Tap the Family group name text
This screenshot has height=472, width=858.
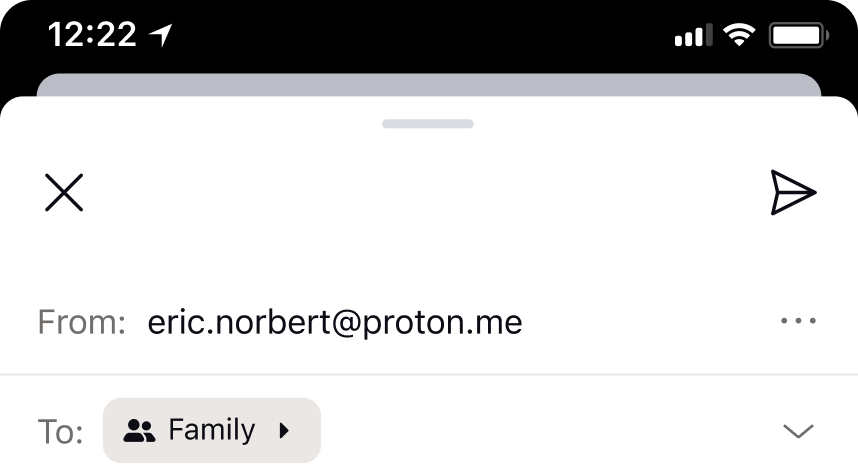(212, 430)
